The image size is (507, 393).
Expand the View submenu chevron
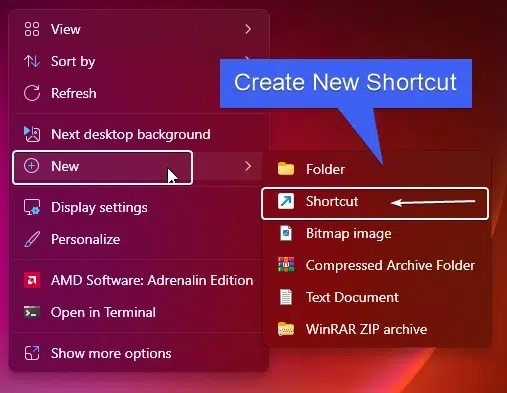(248, 29)
